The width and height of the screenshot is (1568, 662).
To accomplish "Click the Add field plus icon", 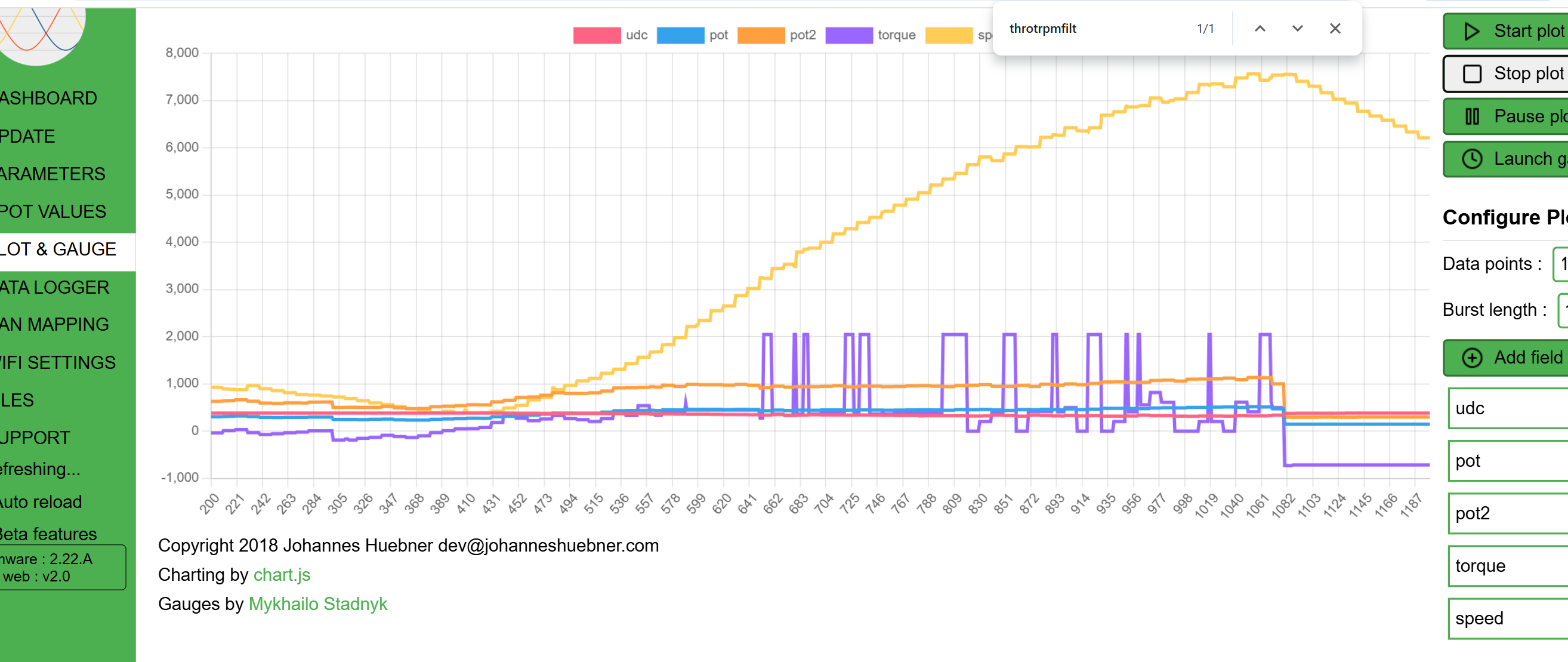I will [1471, 358].
